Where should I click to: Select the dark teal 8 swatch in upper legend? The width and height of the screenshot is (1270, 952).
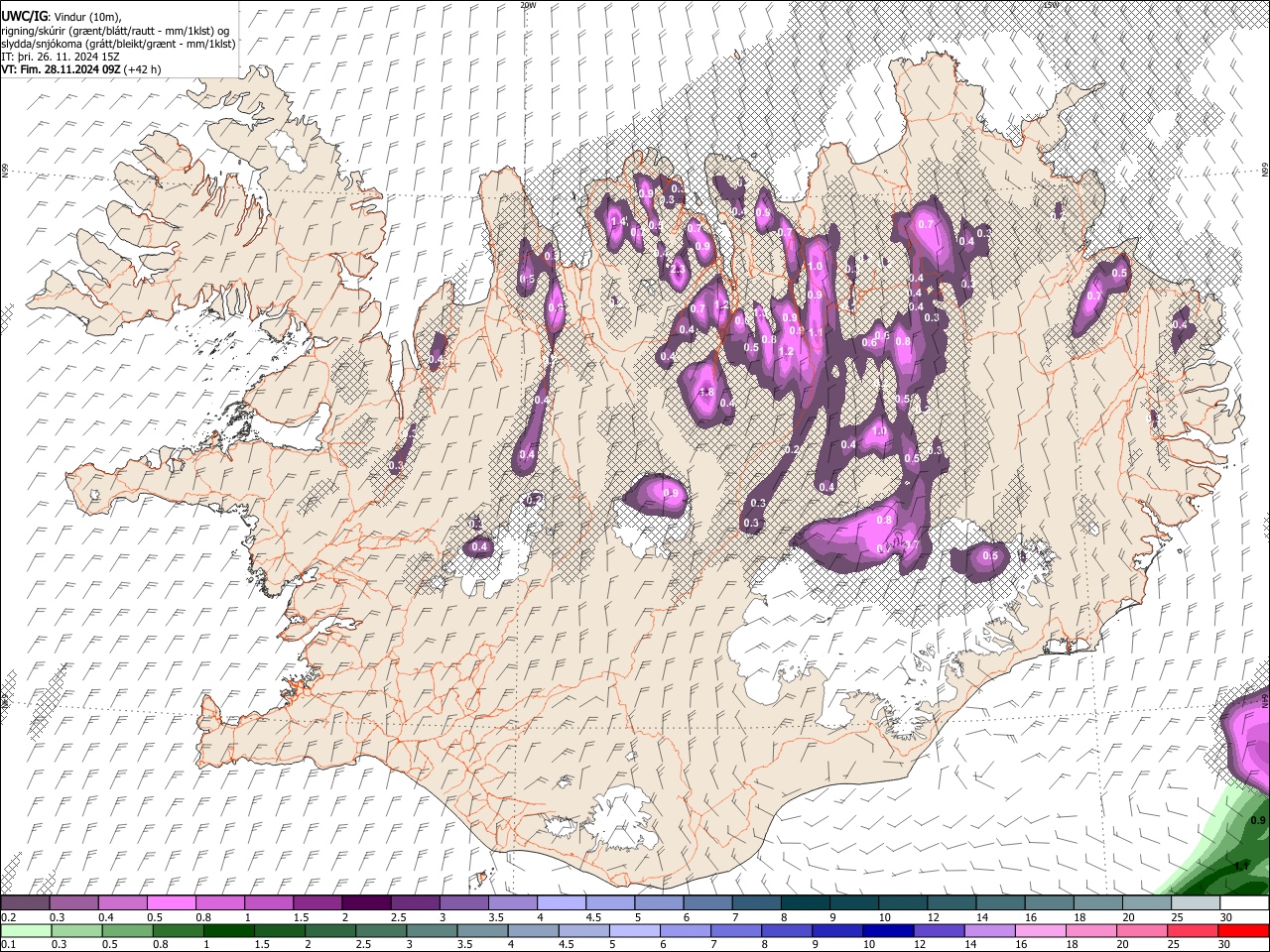[805, 903]
